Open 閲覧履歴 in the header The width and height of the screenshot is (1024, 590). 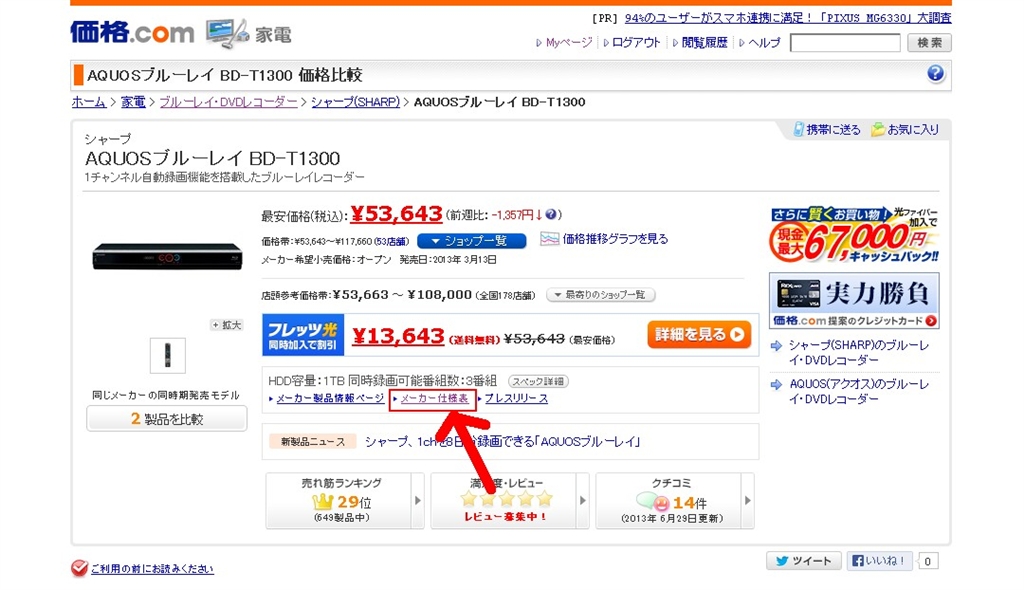tap(704, 42)
